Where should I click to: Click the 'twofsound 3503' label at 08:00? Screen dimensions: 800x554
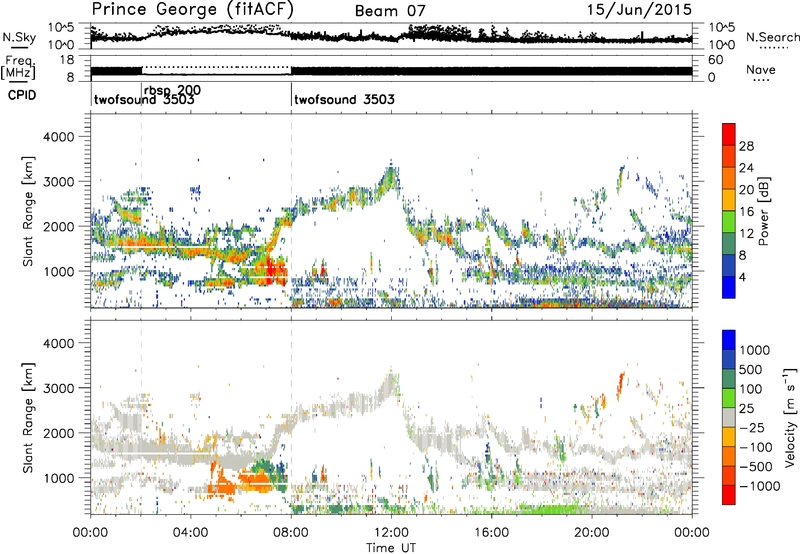point(344,99)
